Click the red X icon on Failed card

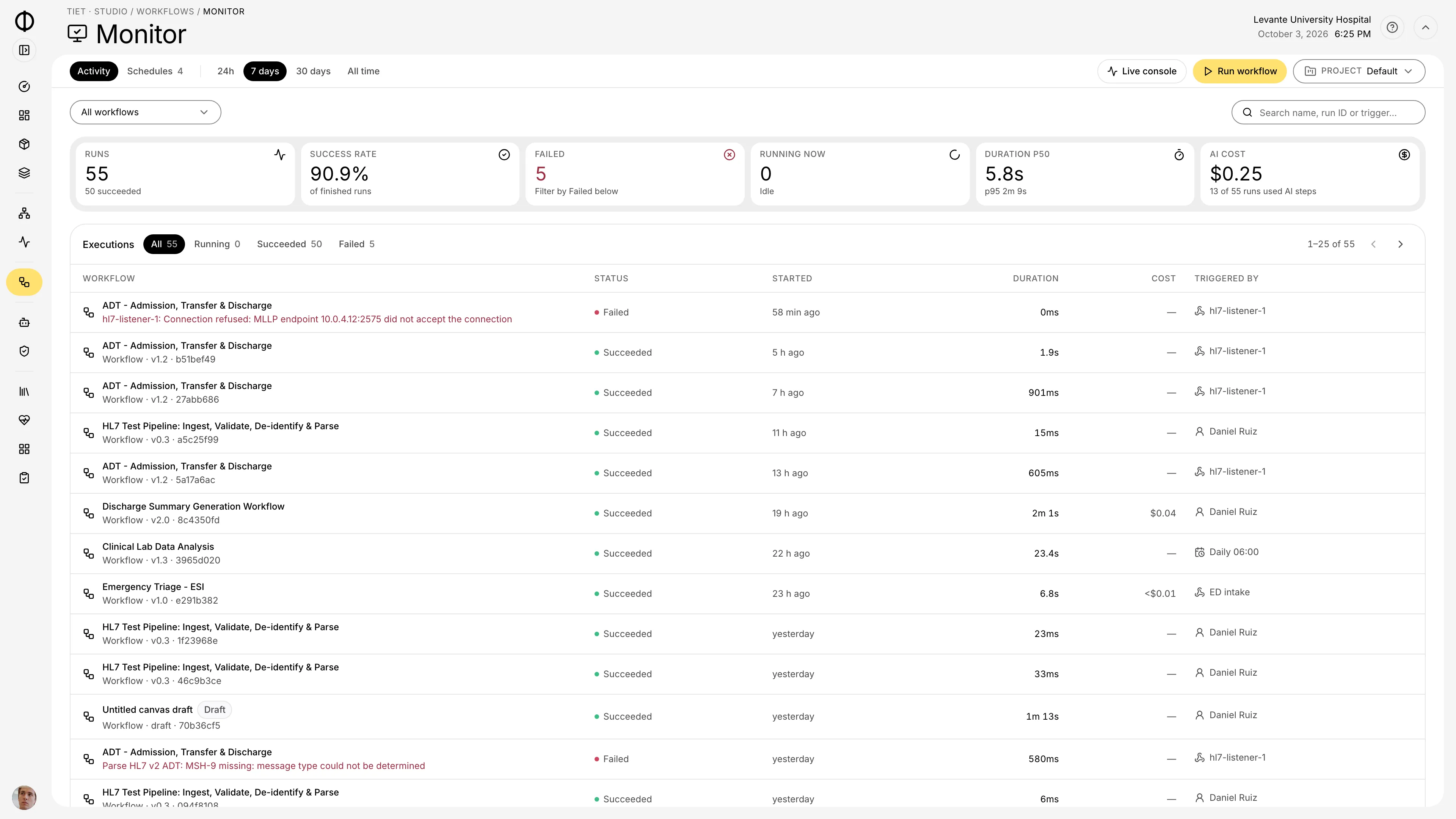point(729,155)
